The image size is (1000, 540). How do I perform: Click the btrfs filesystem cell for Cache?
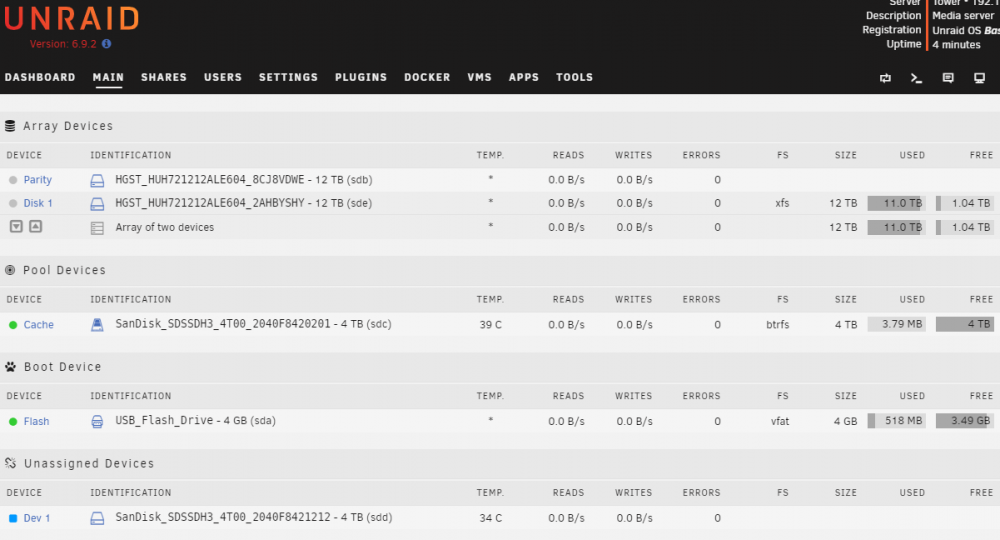click(x=777, y=325)
